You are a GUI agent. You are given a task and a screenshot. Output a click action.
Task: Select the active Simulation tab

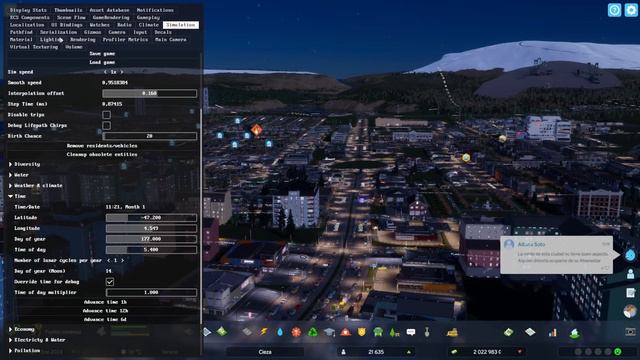coord(181,25)
